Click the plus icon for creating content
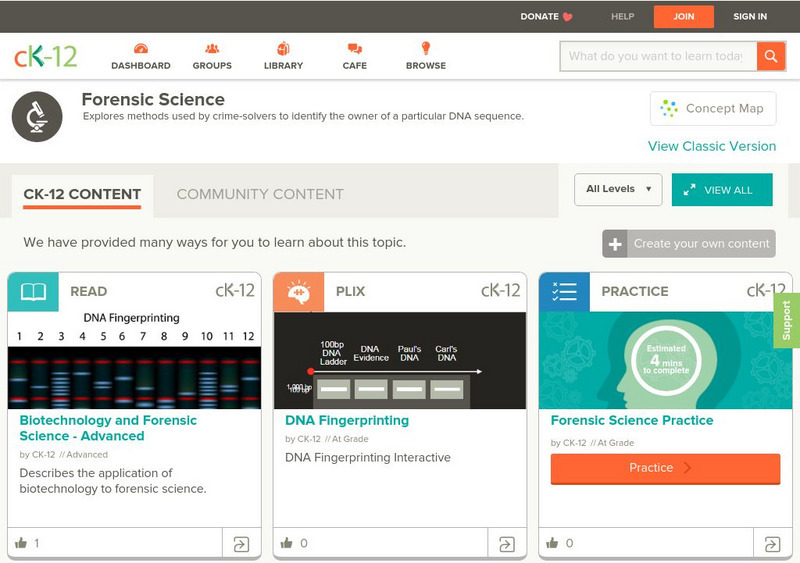Image resolution: width=800 pixels, height=563 pixels. (x=615, y=244)
